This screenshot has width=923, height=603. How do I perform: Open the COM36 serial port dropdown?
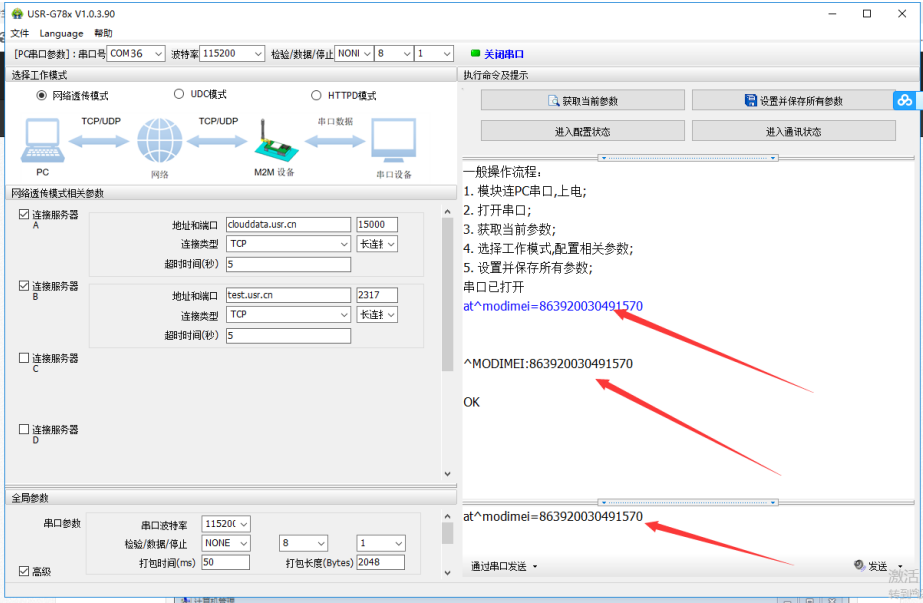(x=136, y=54)
